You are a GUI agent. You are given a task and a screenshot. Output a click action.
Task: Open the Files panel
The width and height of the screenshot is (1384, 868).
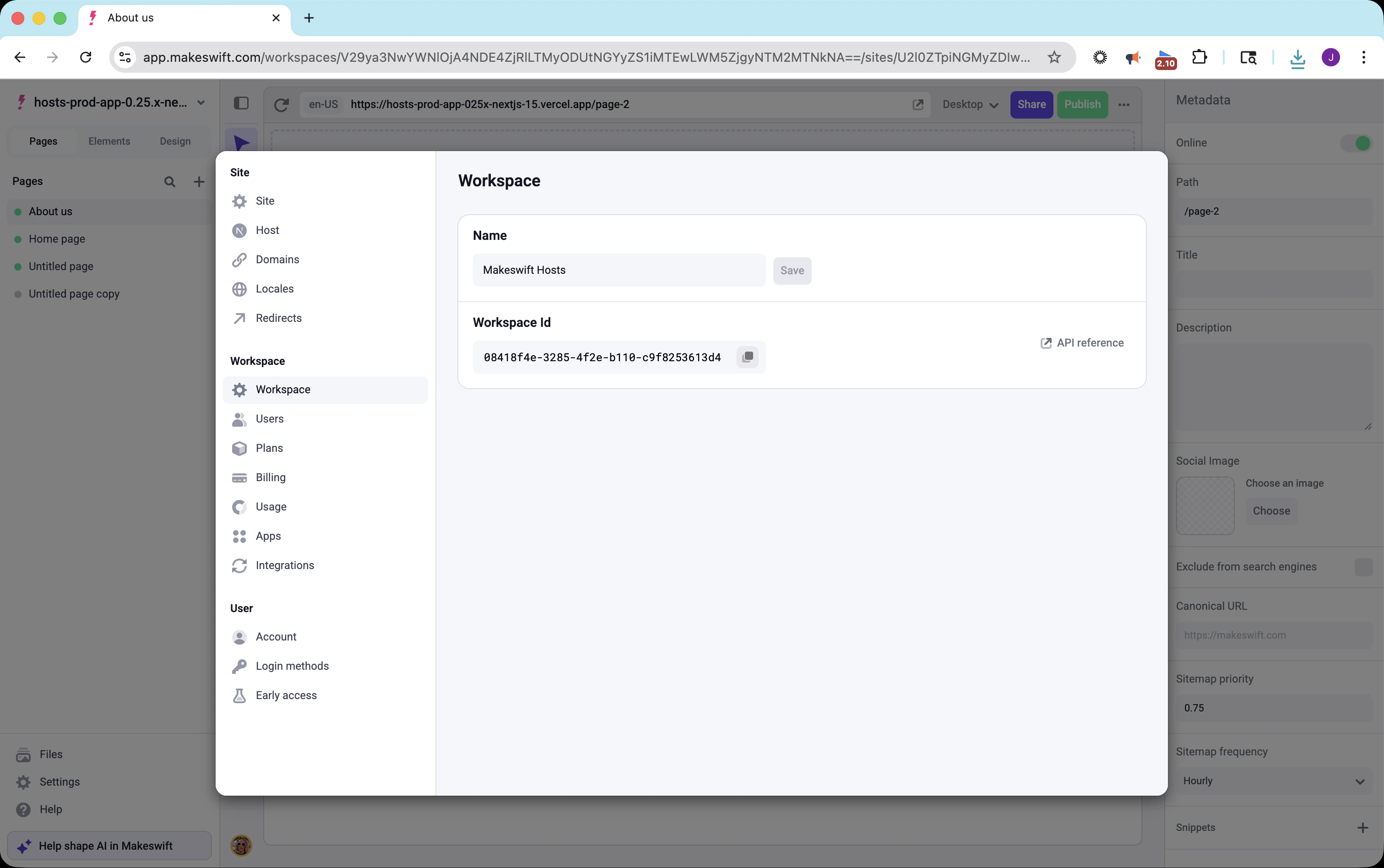coord(49,754)
